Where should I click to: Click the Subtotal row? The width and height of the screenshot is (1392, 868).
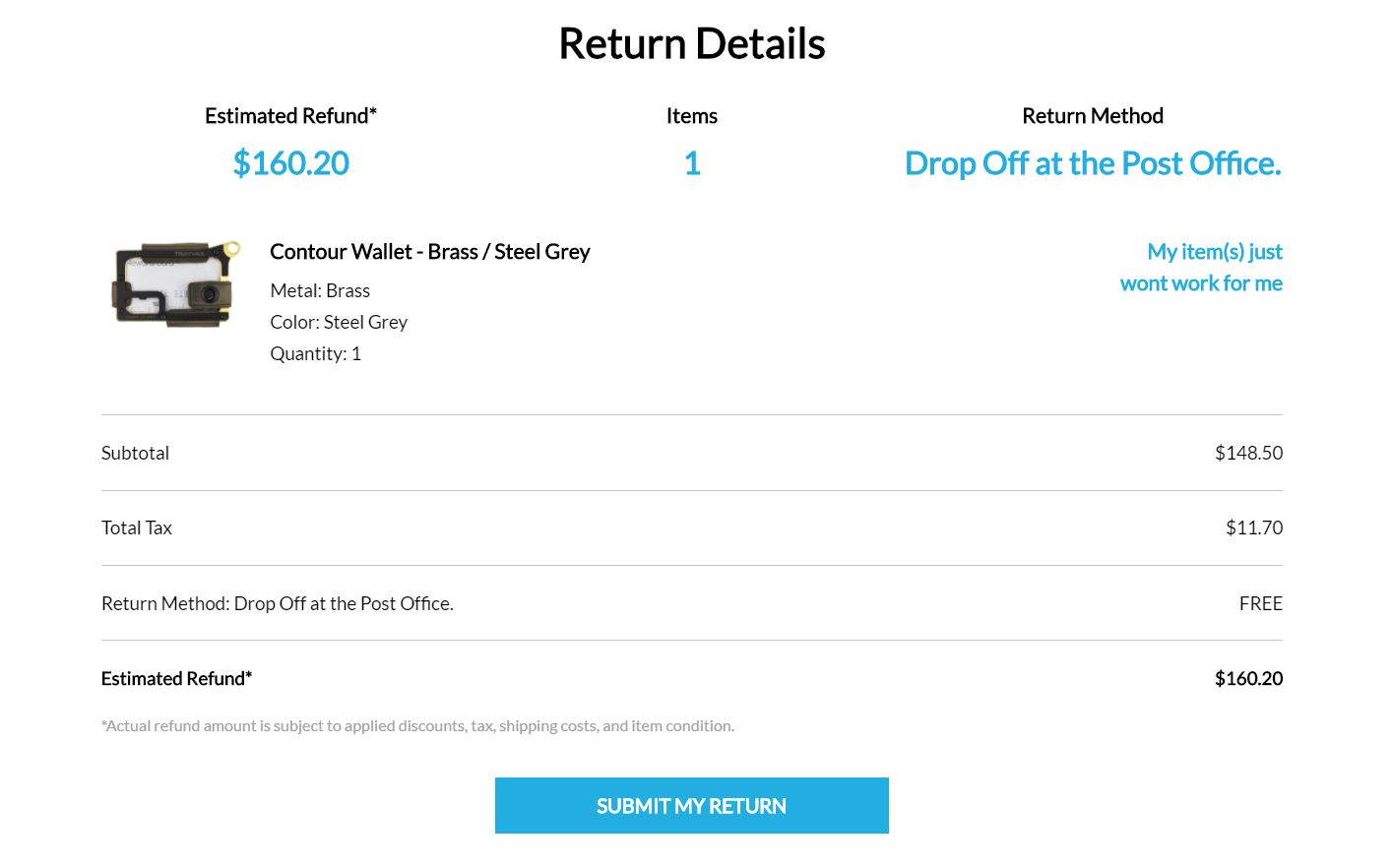[x=135, y=453]
